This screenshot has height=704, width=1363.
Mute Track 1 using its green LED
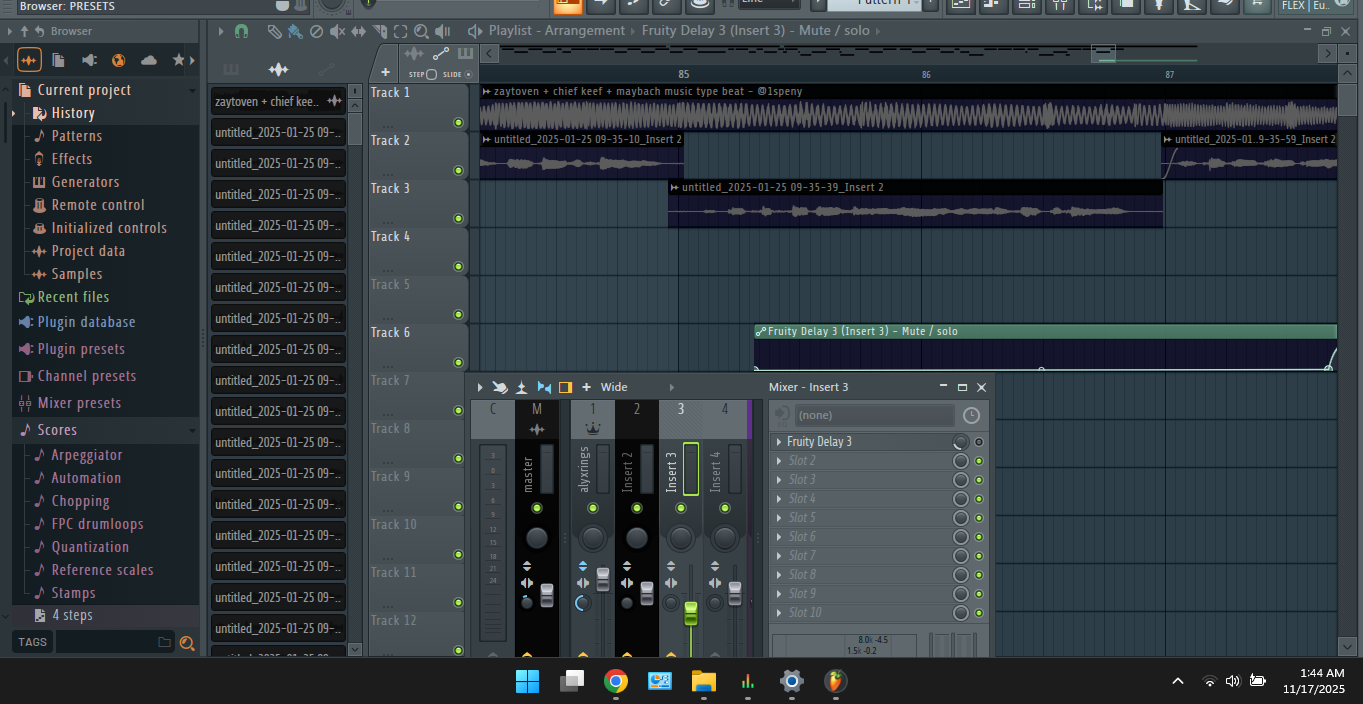point(458,123)
